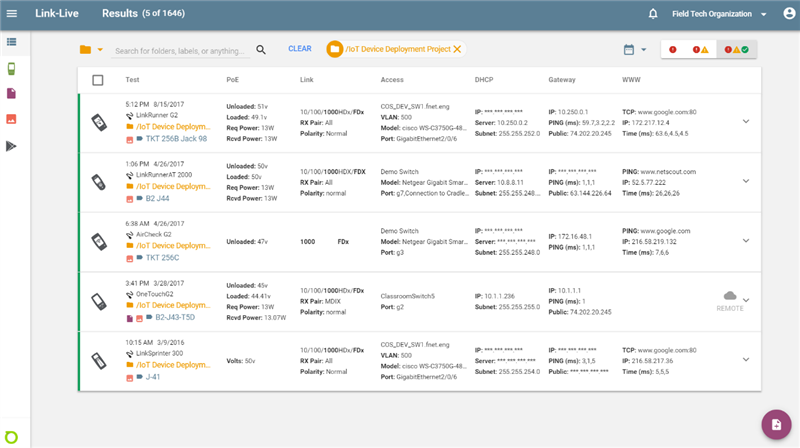Image resolution: width=800 pixels, height=448 pixels.
Task: Open the purple files sidebar icon
Action: click(12, 94)
